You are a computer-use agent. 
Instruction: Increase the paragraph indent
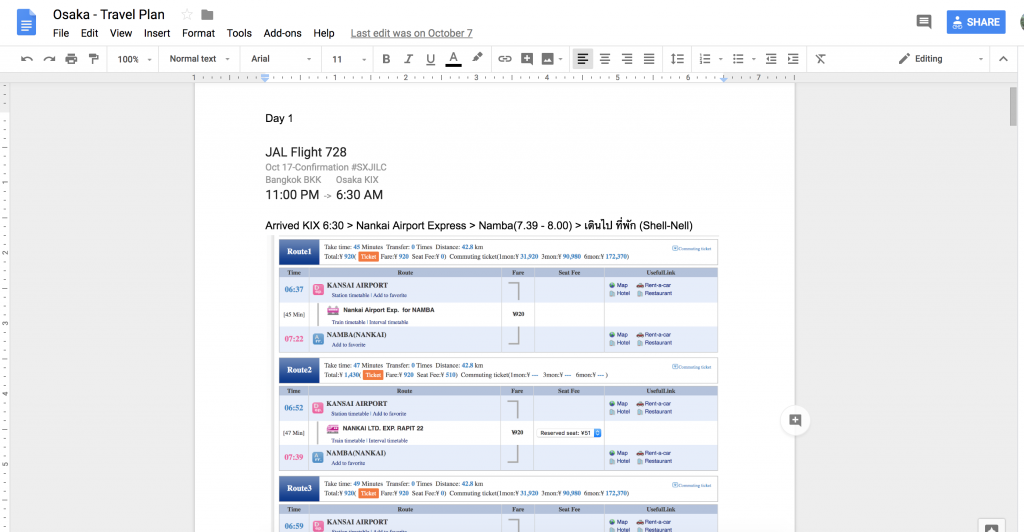pos(793,59)
